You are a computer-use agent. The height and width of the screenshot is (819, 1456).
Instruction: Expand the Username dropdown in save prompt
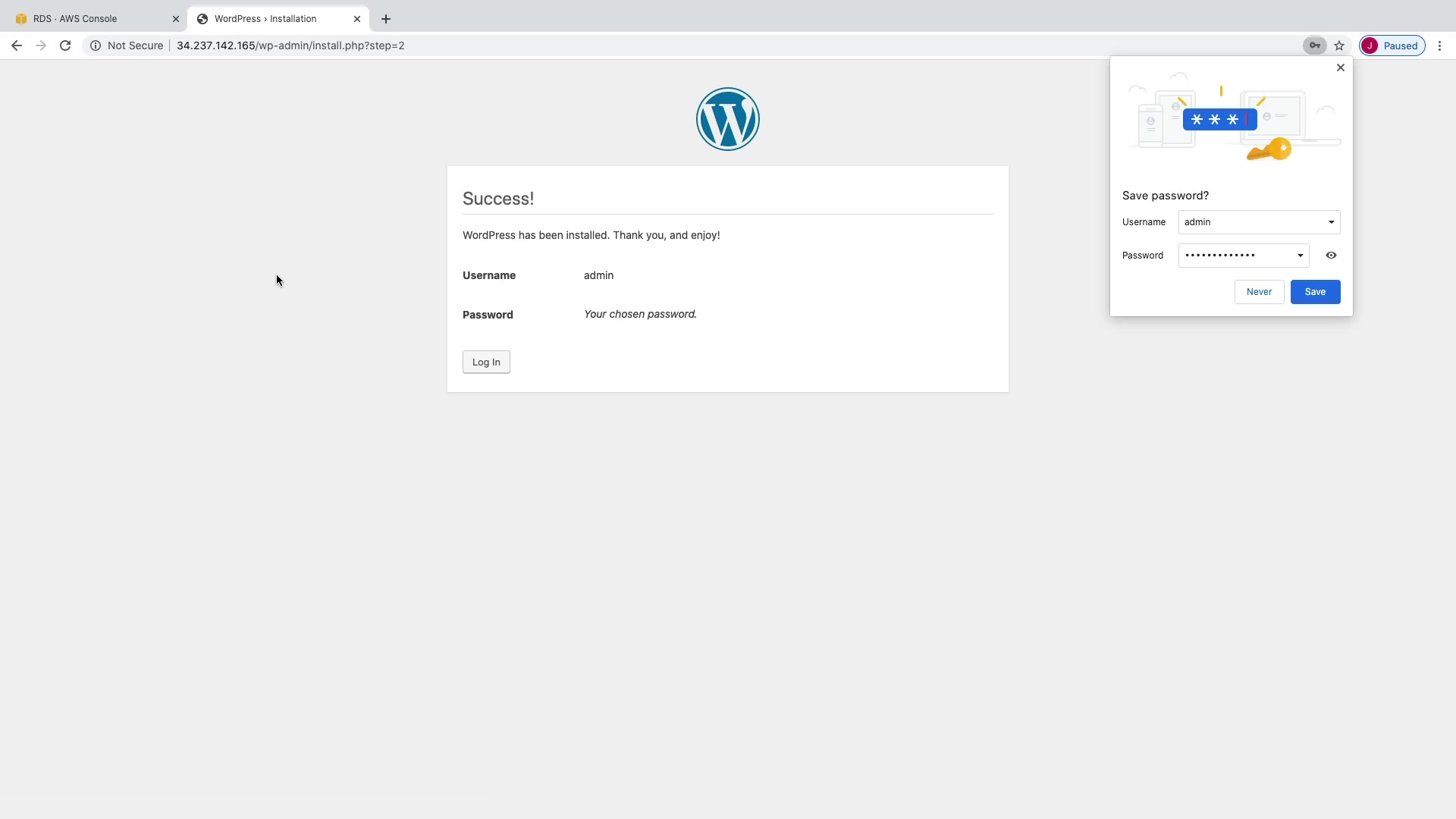(x=1331, y=222)
